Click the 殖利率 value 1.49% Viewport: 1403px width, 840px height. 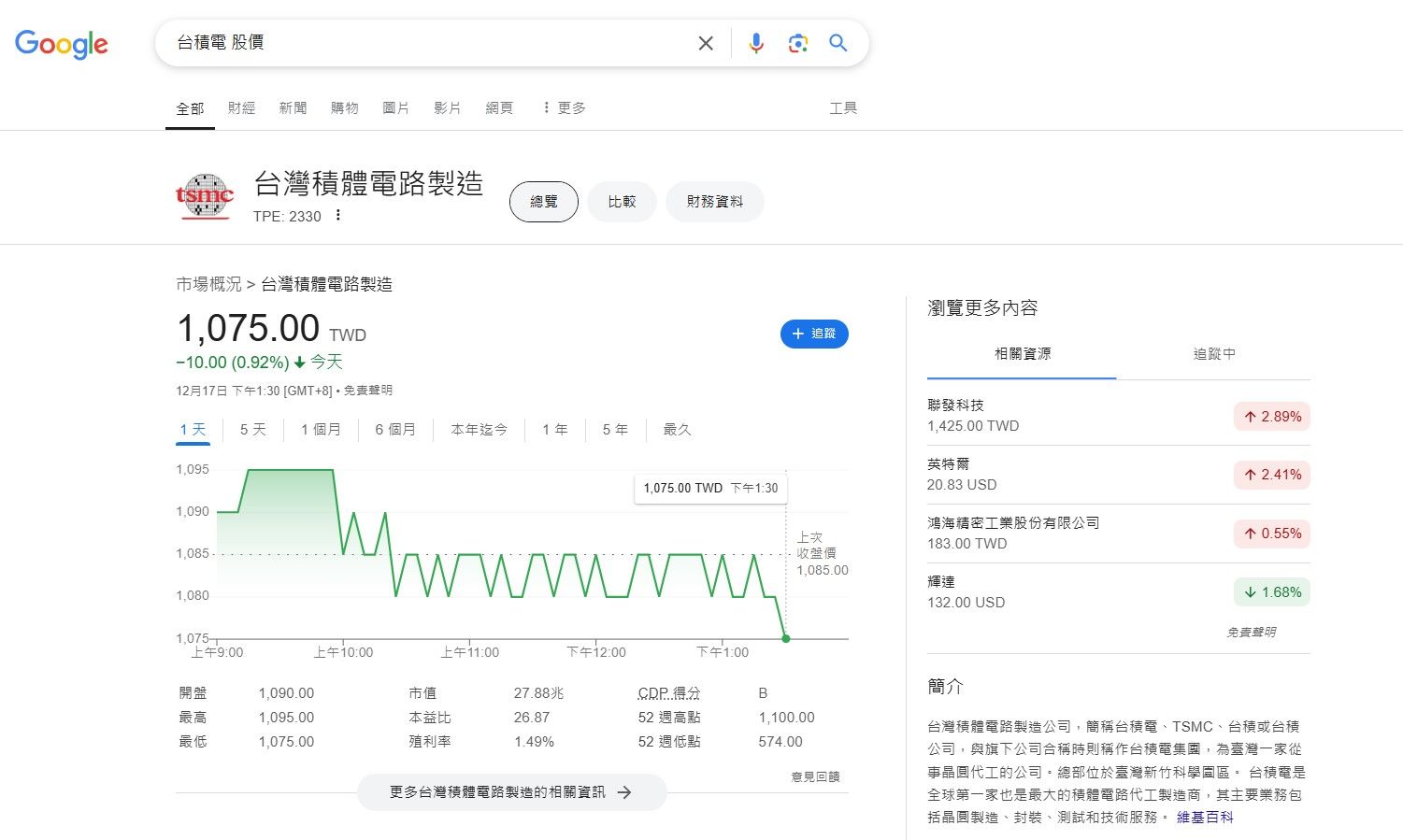pyautogui.click(x=534, y=742)
